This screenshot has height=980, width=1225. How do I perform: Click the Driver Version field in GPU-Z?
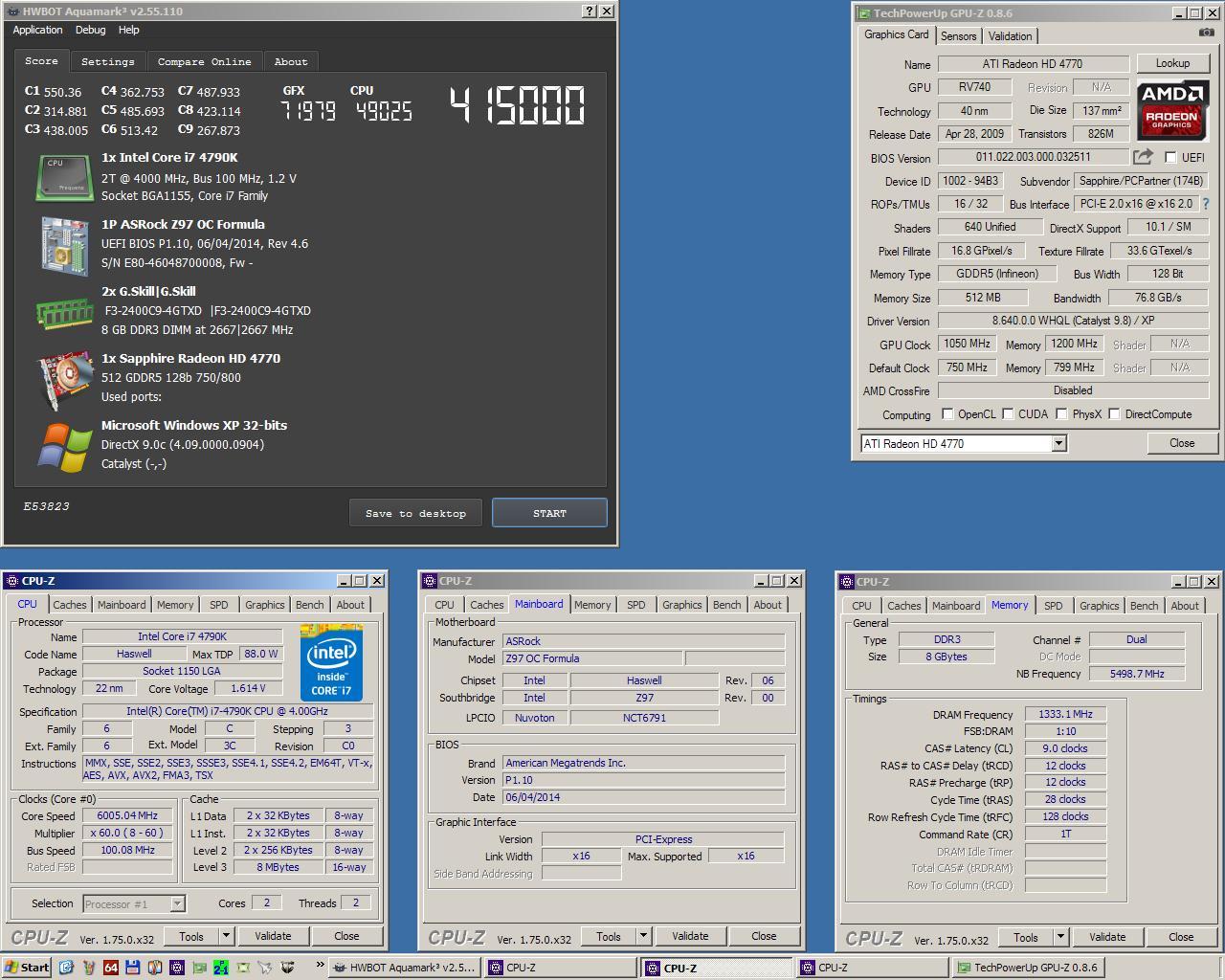1073,321
